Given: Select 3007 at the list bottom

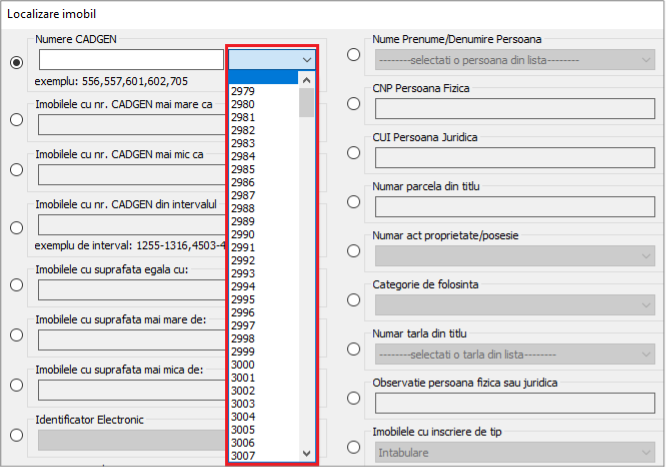Looking at the screenshot, I should [242, 456].
